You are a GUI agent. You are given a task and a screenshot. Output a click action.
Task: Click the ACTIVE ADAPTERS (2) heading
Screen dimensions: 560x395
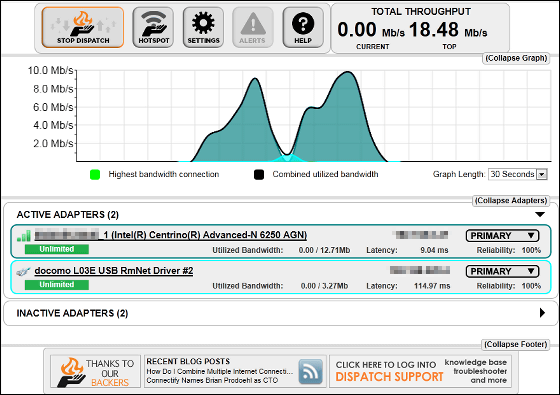pyautogui.click(x=68, y=215)
